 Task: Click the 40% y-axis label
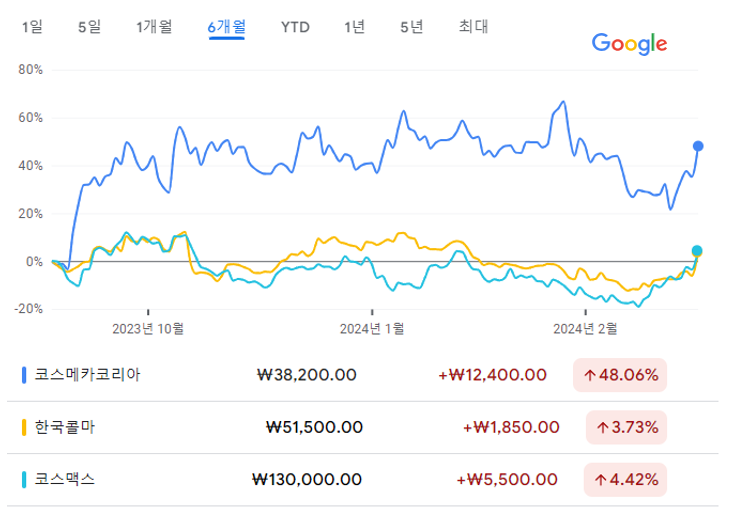point(30,165)
